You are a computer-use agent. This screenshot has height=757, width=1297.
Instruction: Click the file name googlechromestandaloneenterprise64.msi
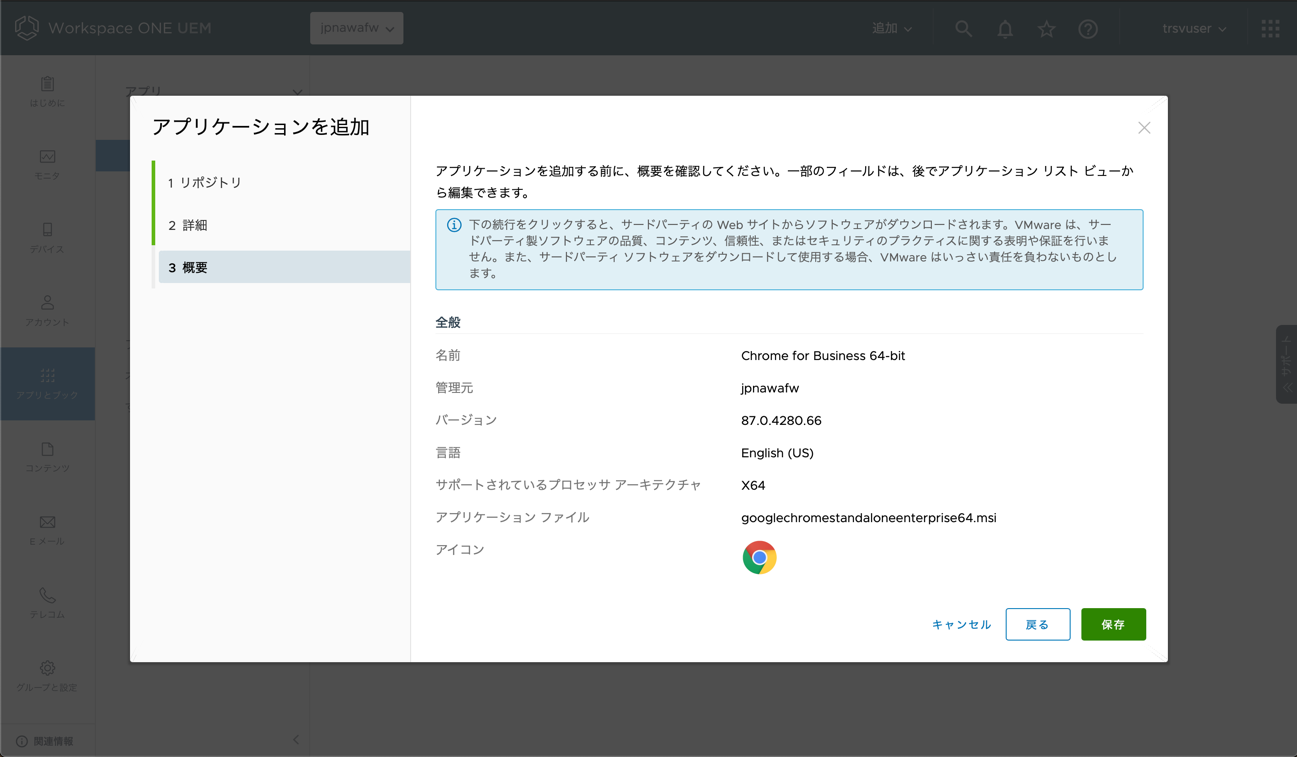tap(868, 518)
